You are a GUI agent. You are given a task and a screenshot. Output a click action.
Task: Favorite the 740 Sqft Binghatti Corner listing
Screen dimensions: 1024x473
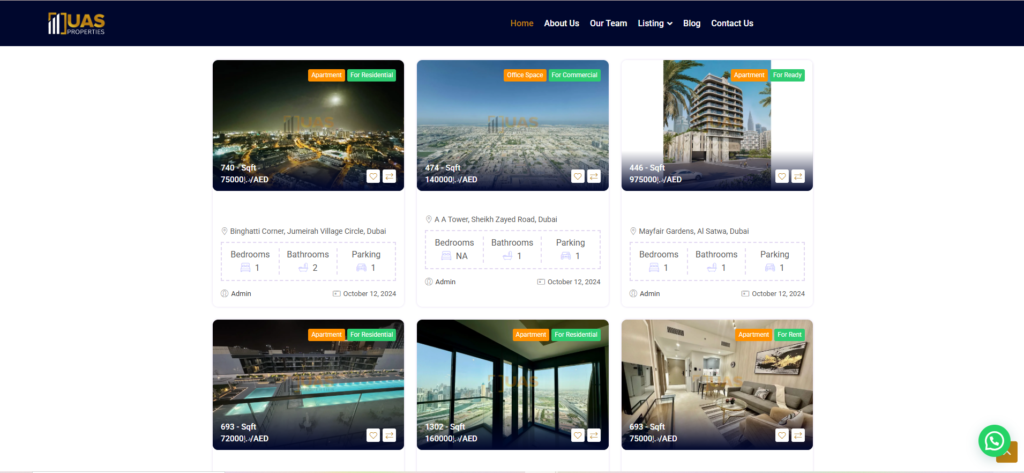373,176
